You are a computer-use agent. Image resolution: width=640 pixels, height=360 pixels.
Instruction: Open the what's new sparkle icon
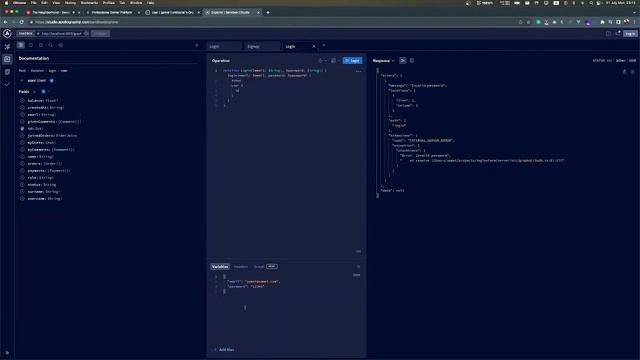click(x=618, y=33)
